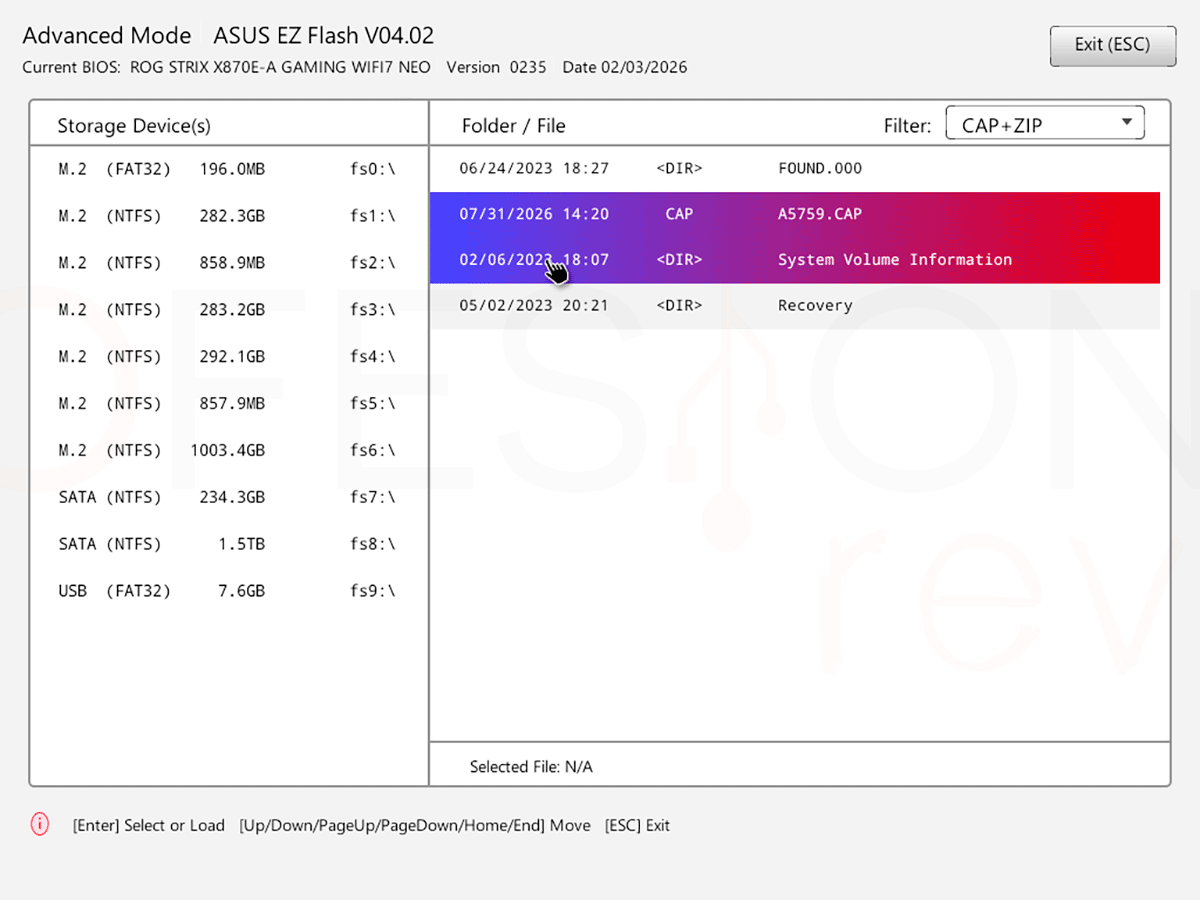Click the Filter: label
This screenshot has width=1200, height=900.
click(907, 126)
